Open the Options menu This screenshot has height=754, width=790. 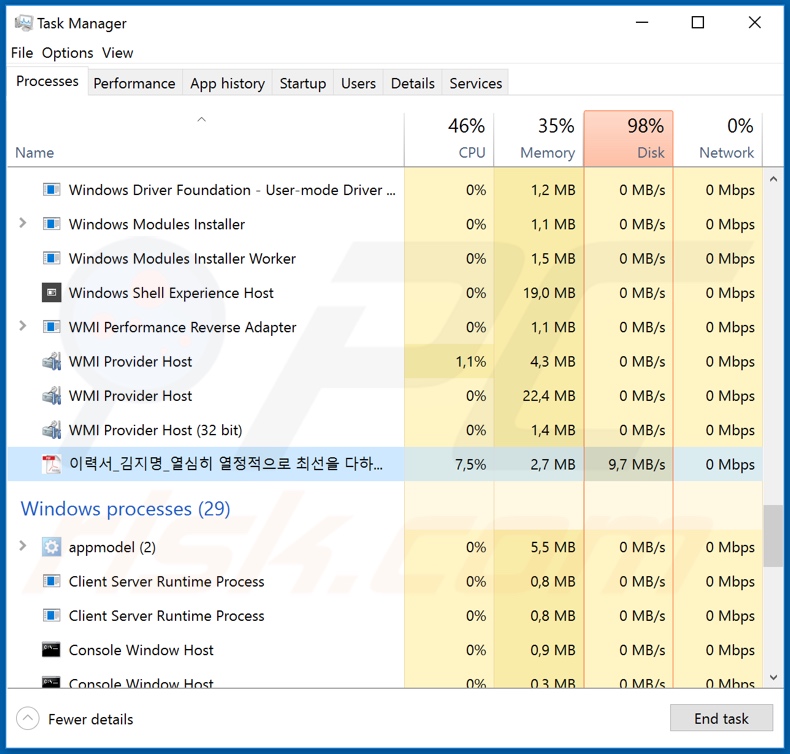68,53
